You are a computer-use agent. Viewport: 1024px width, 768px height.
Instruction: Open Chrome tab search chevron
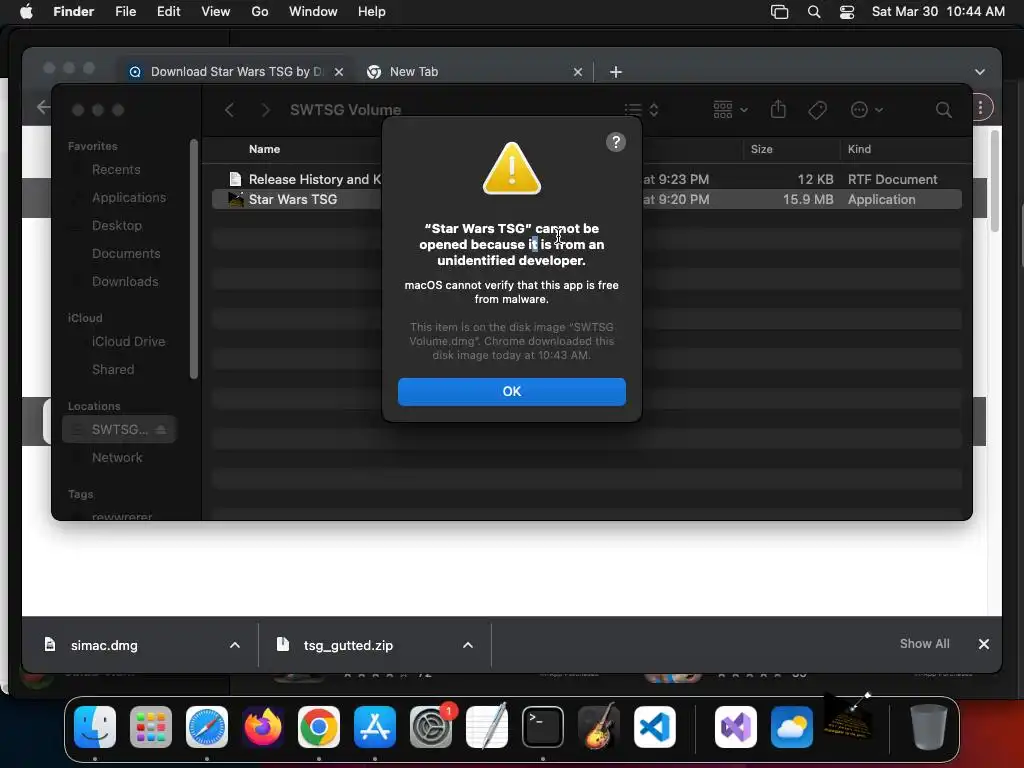[x=979, y=72]
